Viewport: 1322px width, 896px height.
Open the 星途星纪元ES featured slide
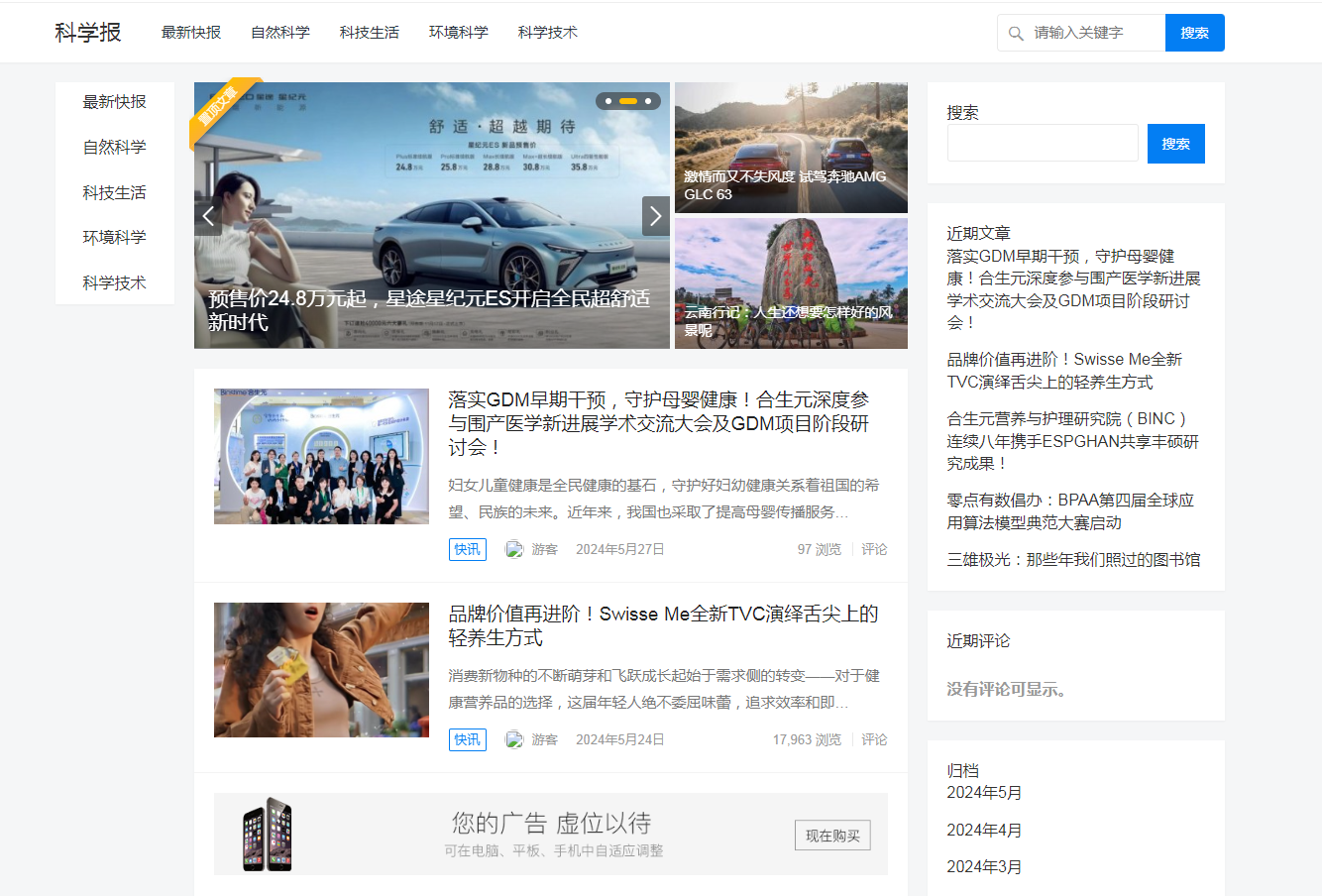(x=432, y=215)
